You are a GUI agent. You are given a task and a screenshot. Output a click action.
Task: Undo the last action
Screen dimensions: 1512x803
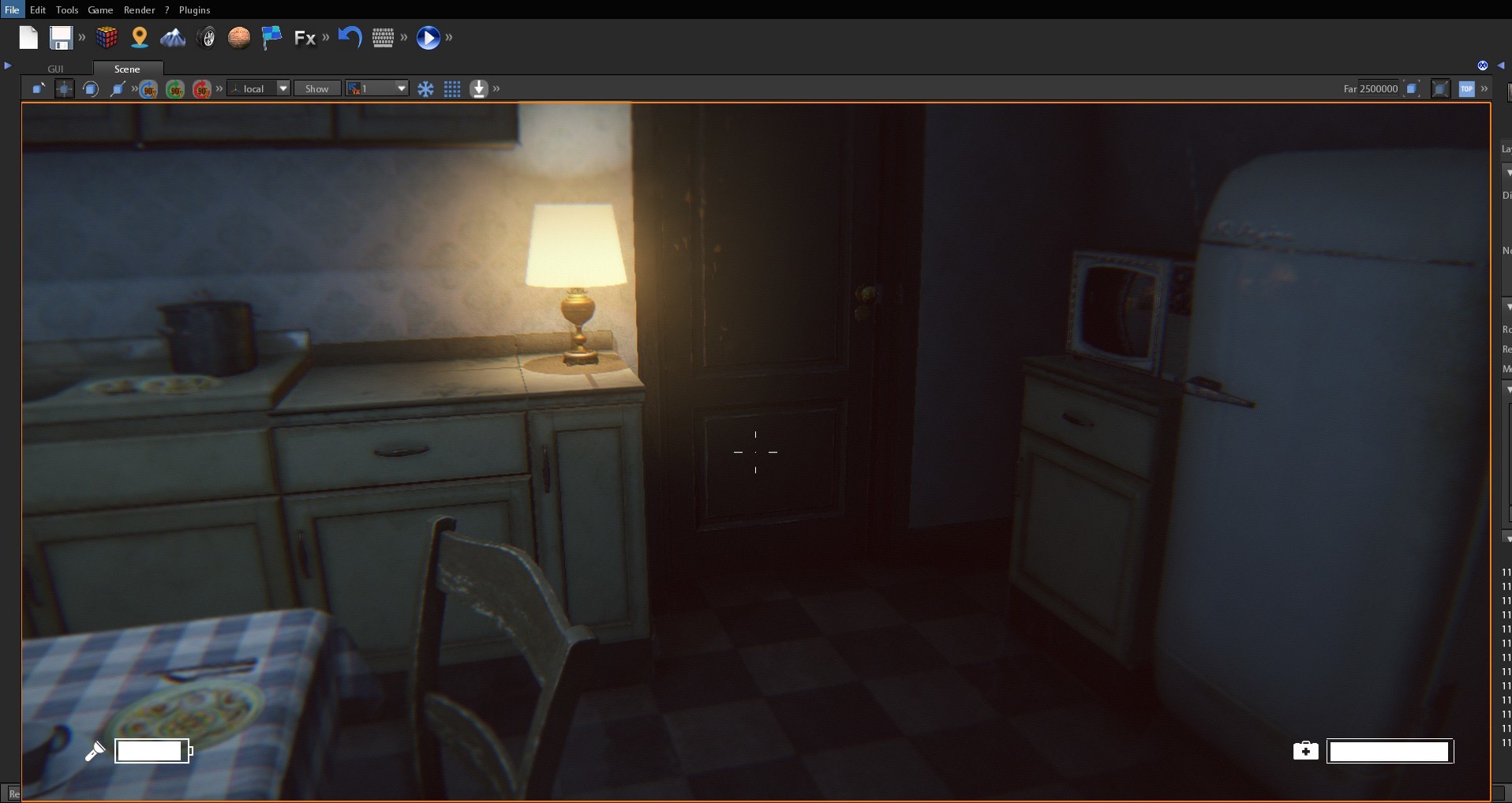tap(349, 37)
